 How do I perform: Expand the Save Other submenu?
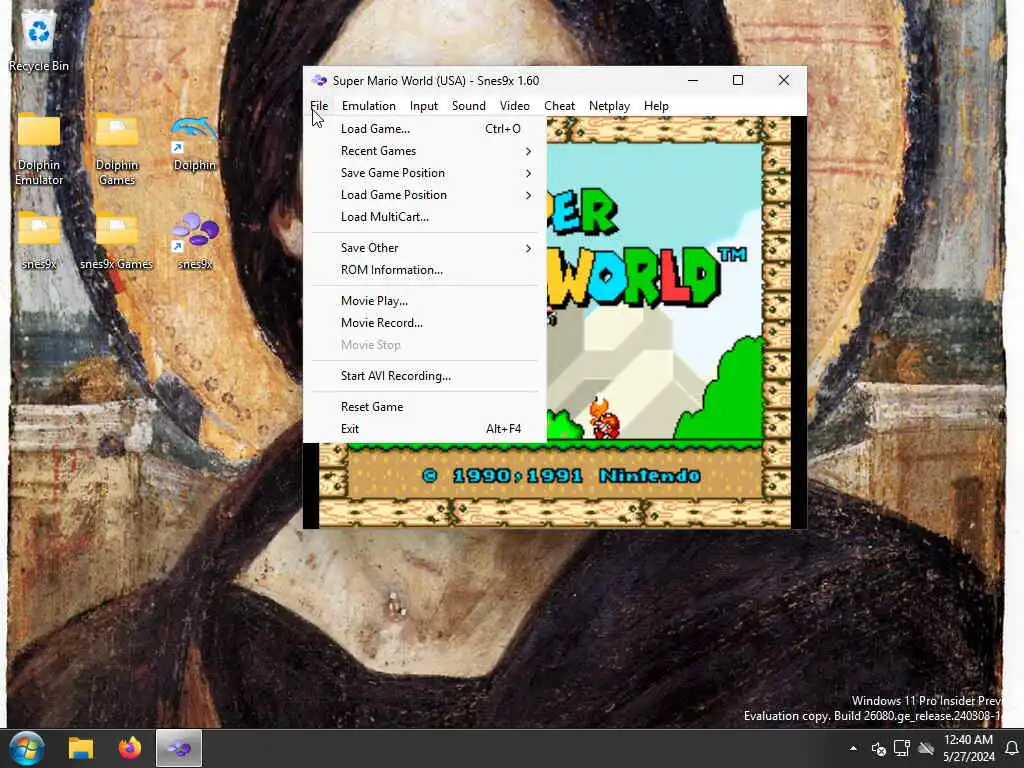(x=424, y=248)
